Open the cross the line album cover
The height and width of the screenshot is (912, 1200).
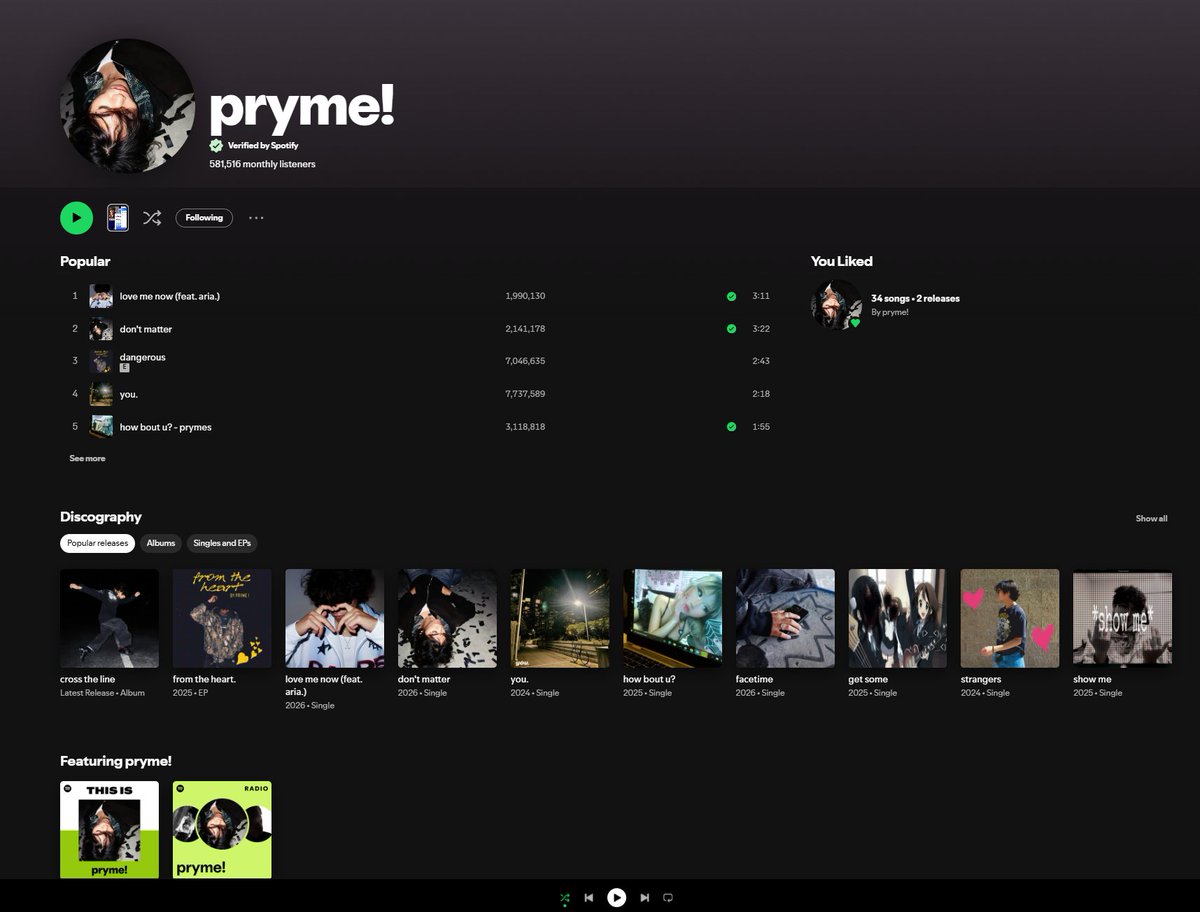point(109,618)
